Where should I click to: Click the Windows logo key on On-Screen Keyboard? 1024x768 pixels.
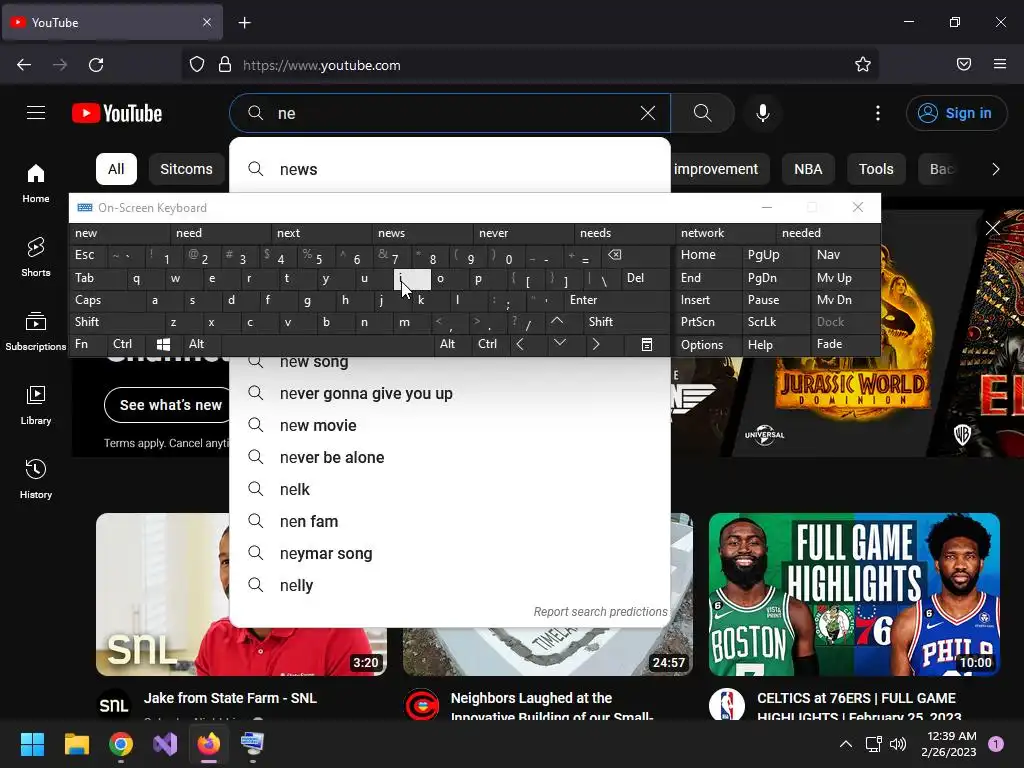163,344
